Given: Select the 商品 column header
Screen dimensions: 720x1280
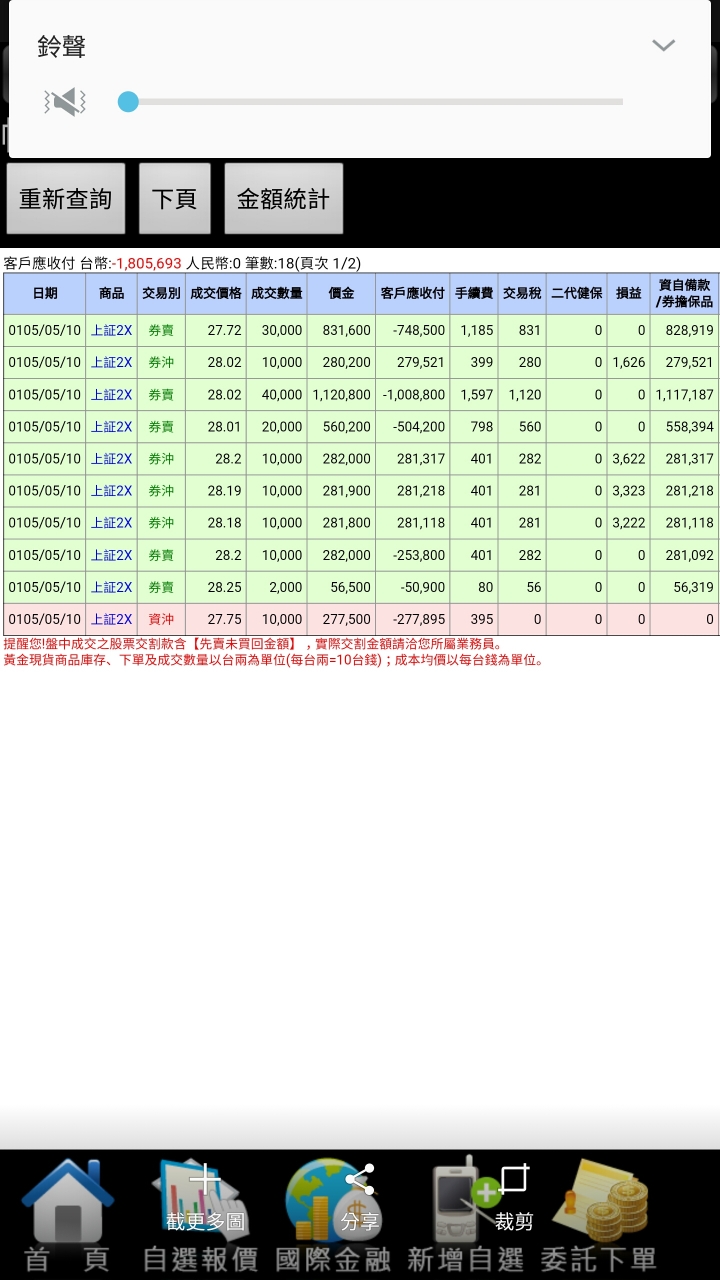Looking at the screenshot, I should pyautogui.click(x=111, y=293).
